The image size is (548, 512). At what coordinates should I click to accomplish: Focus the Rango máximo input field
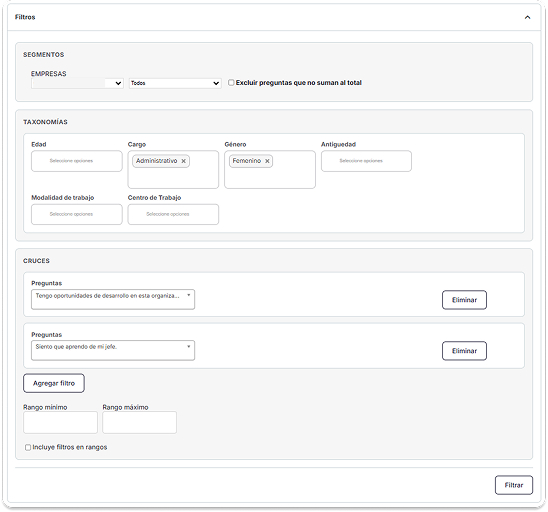pyautogui.click(x=139, y=423)
